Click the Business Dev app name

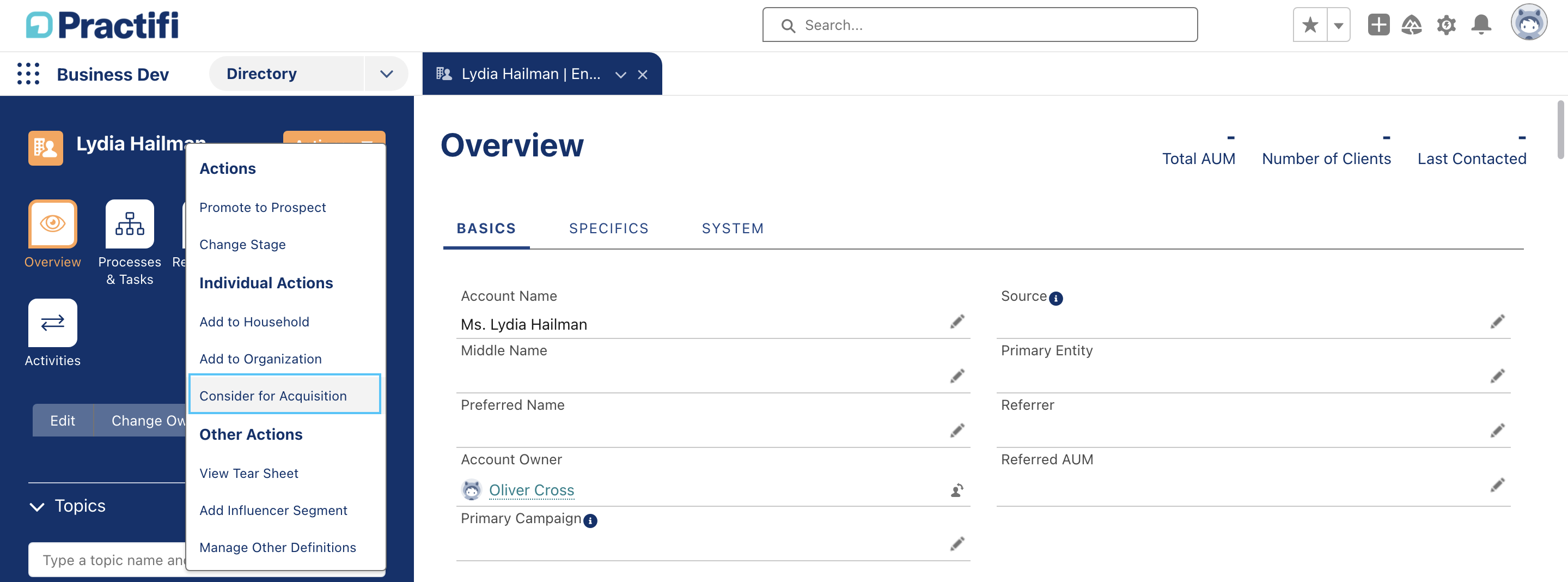(113, 74)
